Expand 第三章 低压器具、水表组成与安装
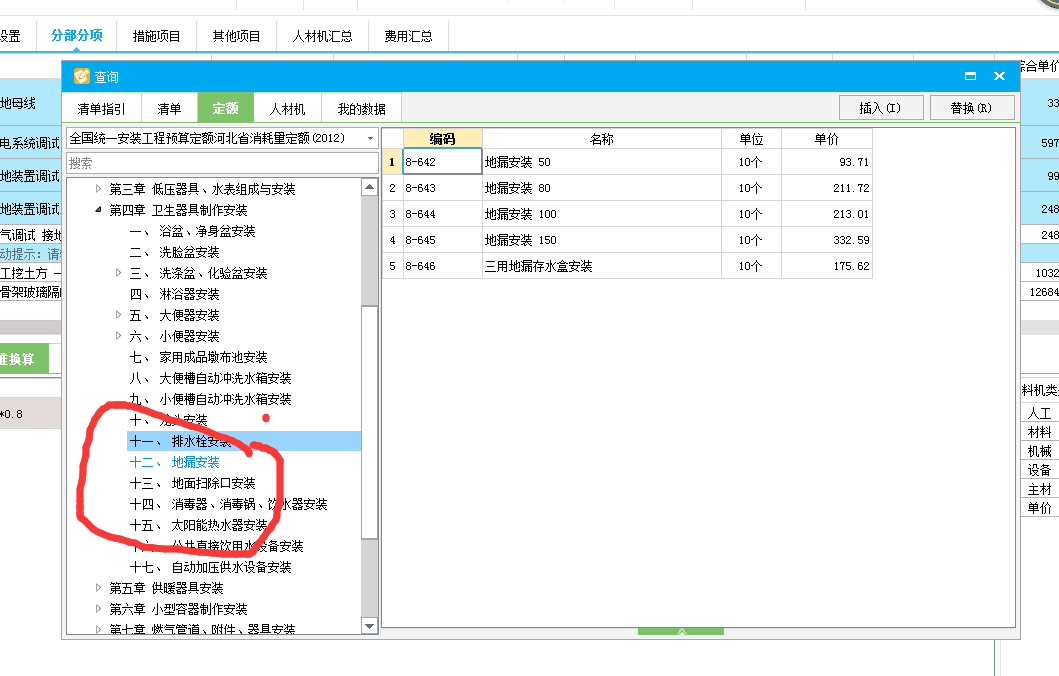The width and height of the screenshot is (1059, 676). click(99, 188)
